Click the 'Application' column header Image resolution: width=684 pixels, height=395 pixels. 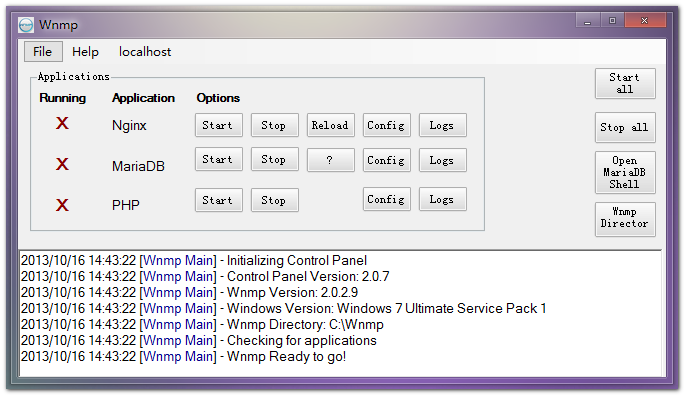point(144,98)
